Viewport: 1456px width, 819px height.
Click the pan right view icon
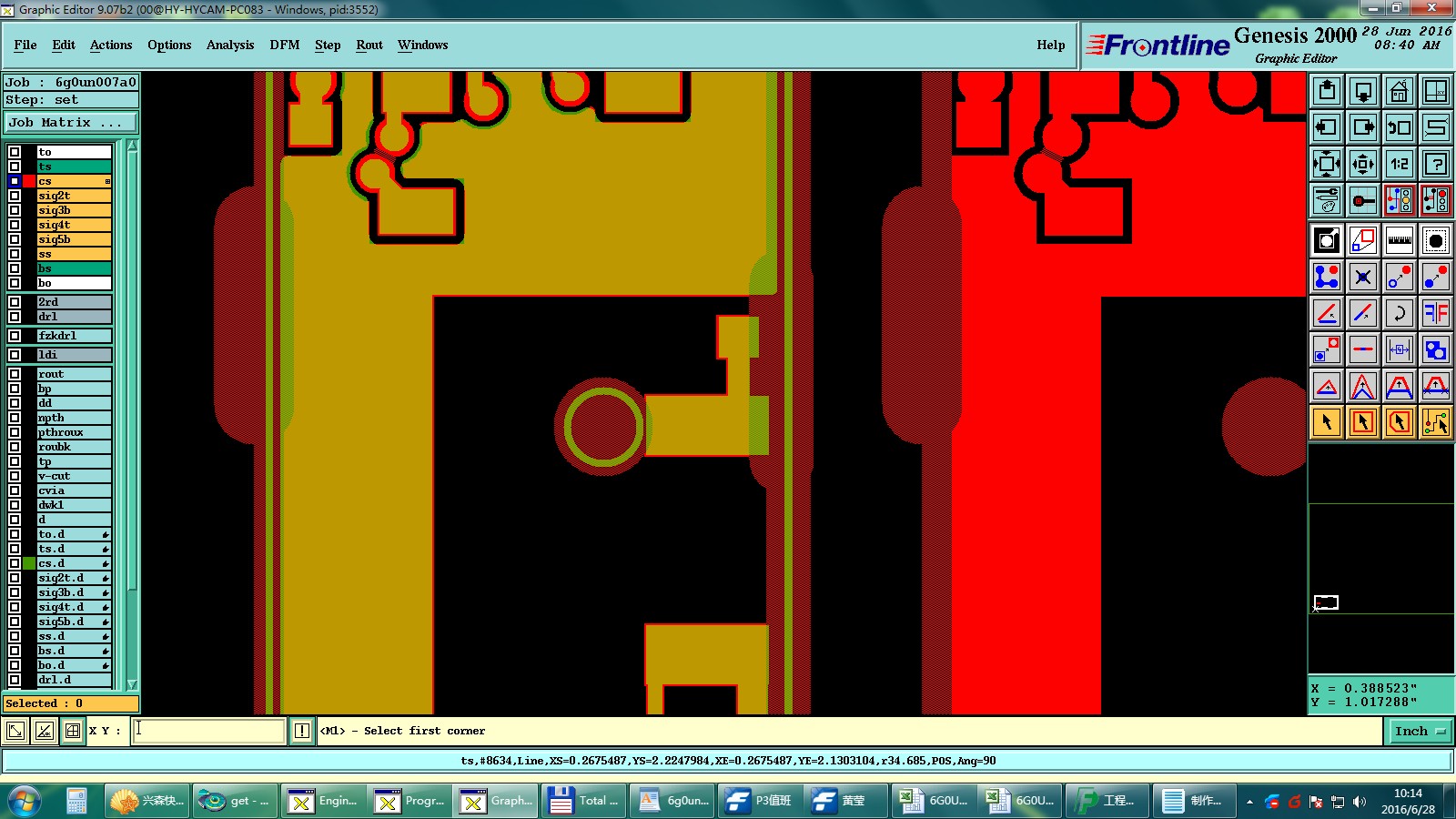(1363, 127)
